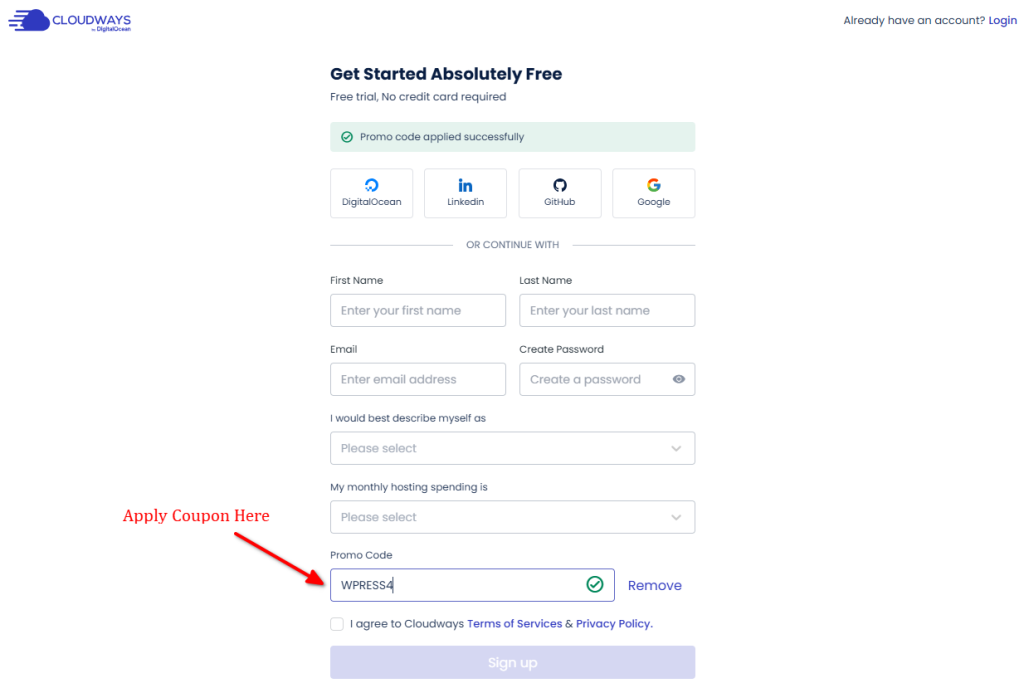Open Terms of Services link
Image resolution: width=1024 pixels, height=688 pixels.
(514, 624)
